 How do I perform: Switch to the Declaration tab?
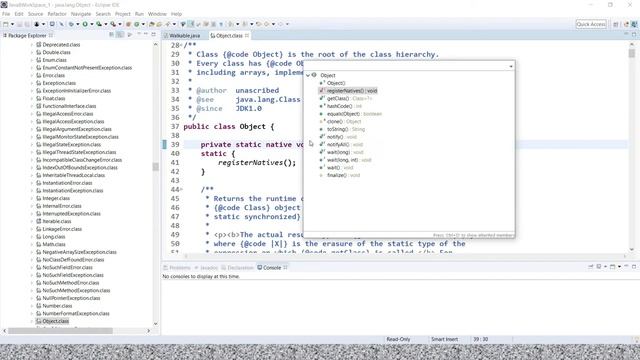(x=238, y=267)
